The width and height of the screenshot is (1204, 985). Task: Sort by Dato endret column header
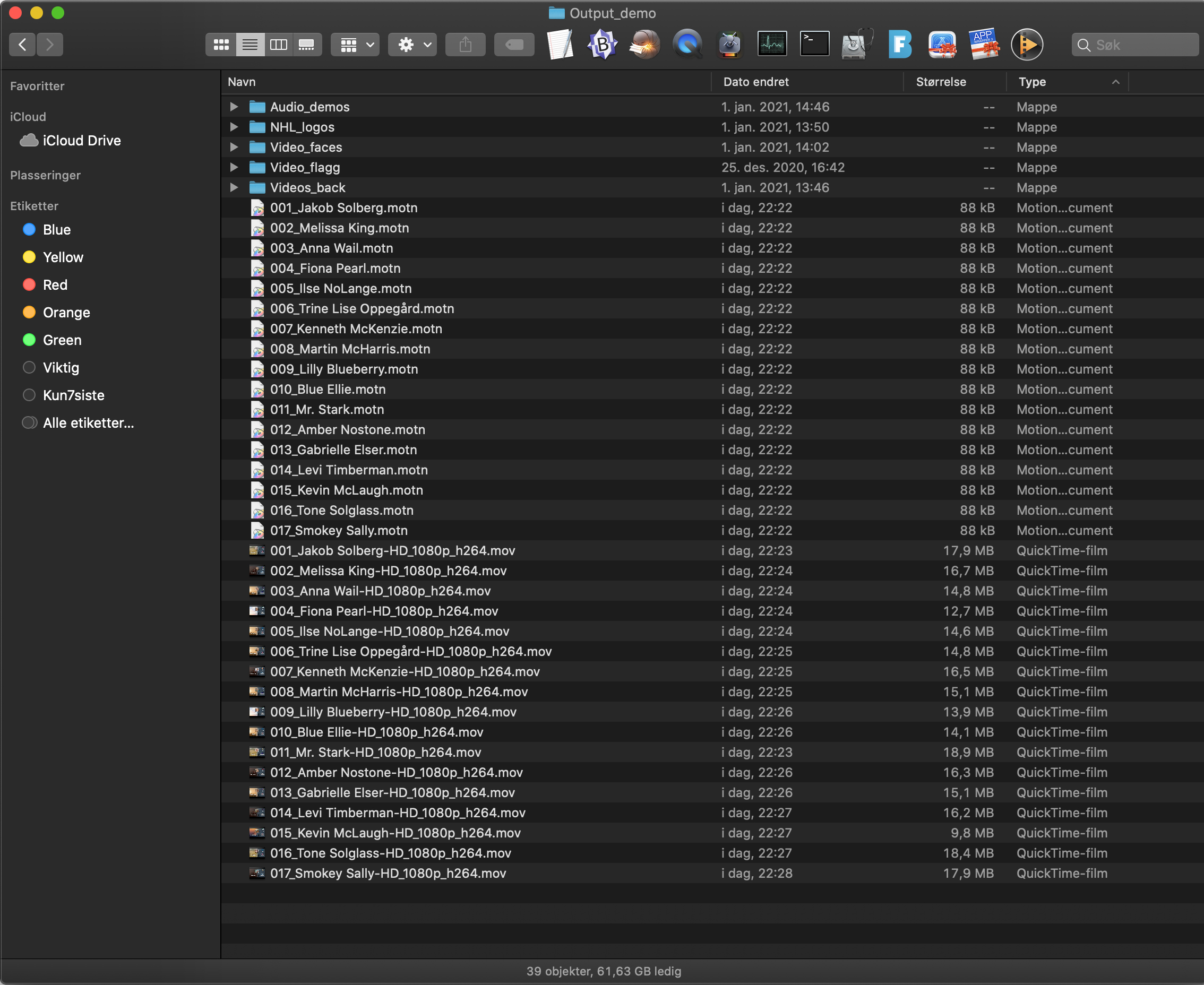807,82
